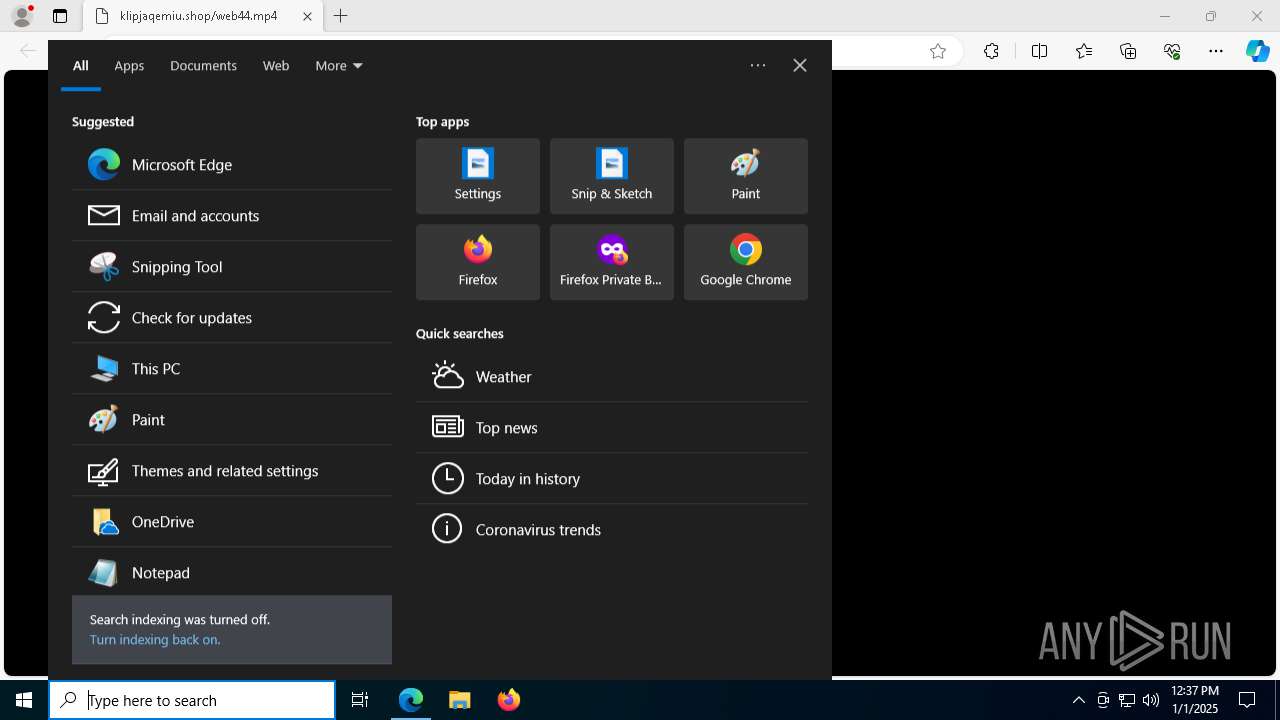Select the All search tab
This screenshot has width=1280, height=720.
[x=81, y=66]
